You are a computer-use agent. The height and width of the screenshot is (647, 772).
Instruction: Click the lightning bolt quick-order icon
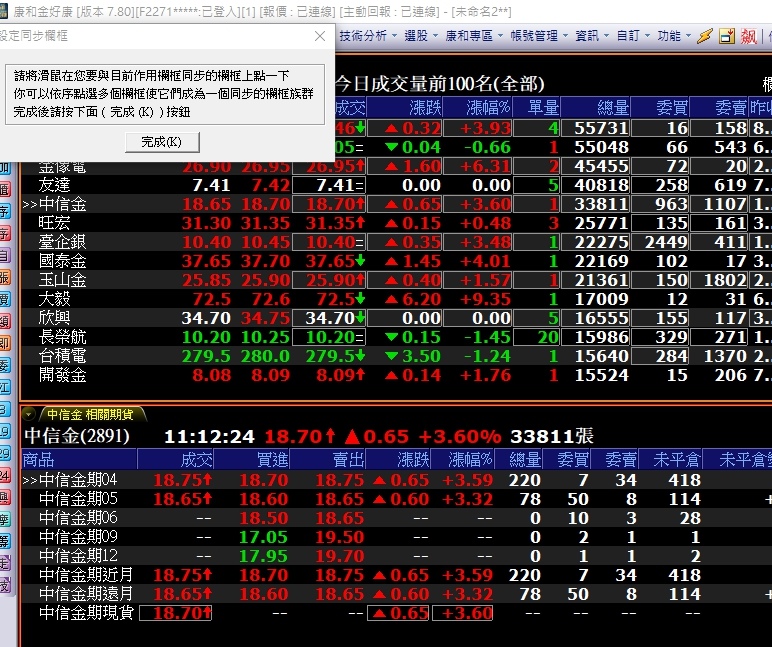click(x=705, y=36)
